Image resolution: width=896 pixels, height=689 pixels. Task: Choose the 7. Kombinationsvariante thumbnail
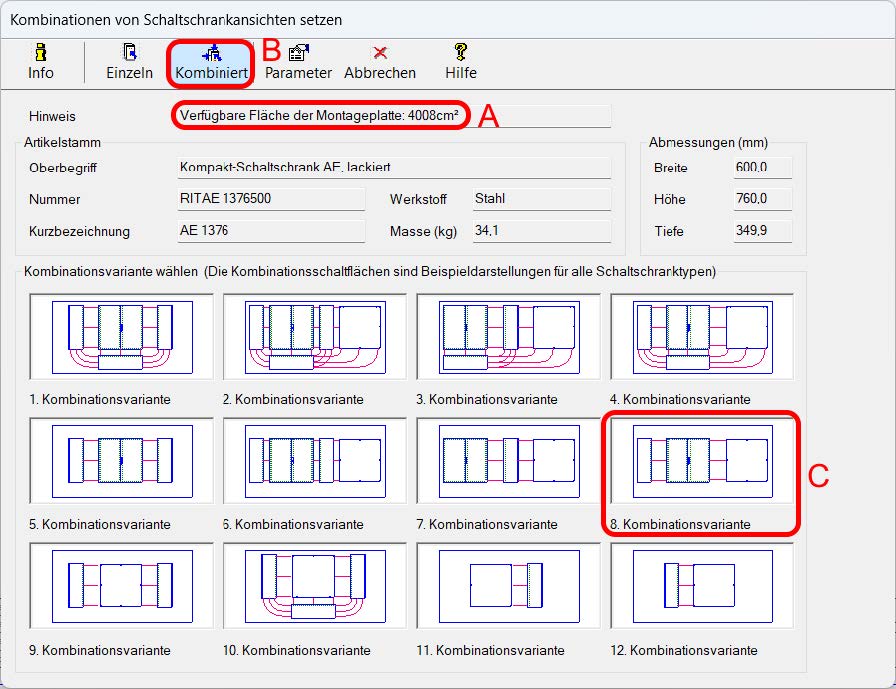508,460
